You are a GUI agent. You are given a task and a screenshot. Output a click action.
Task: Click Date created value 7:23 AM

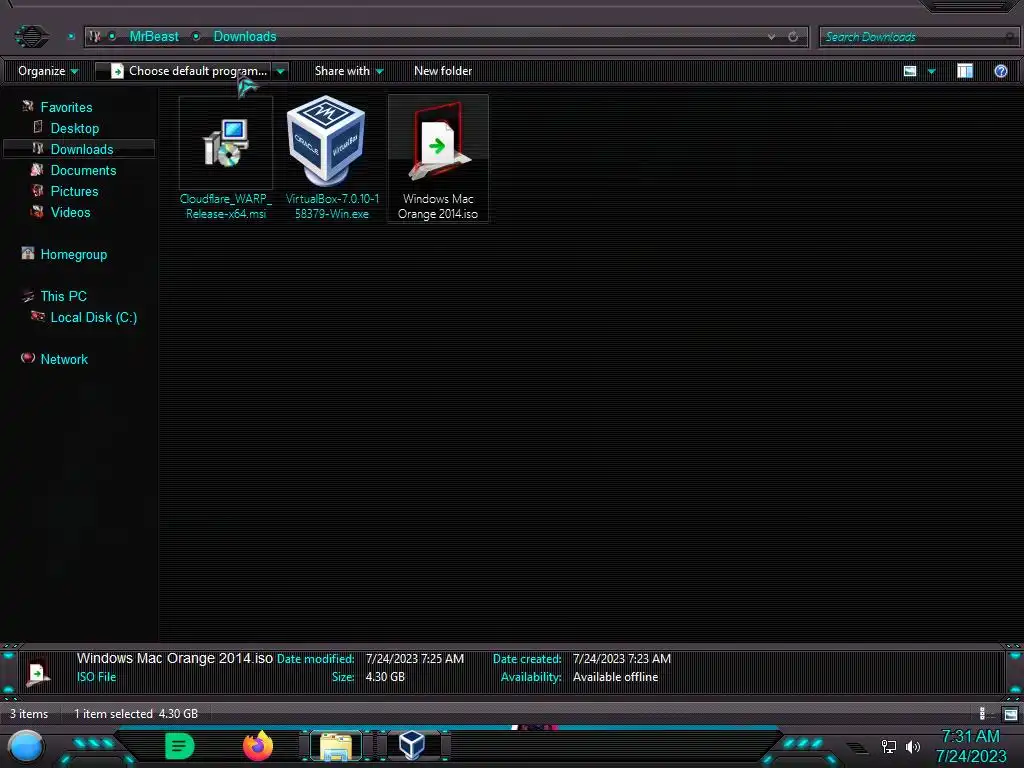[622, 658]
